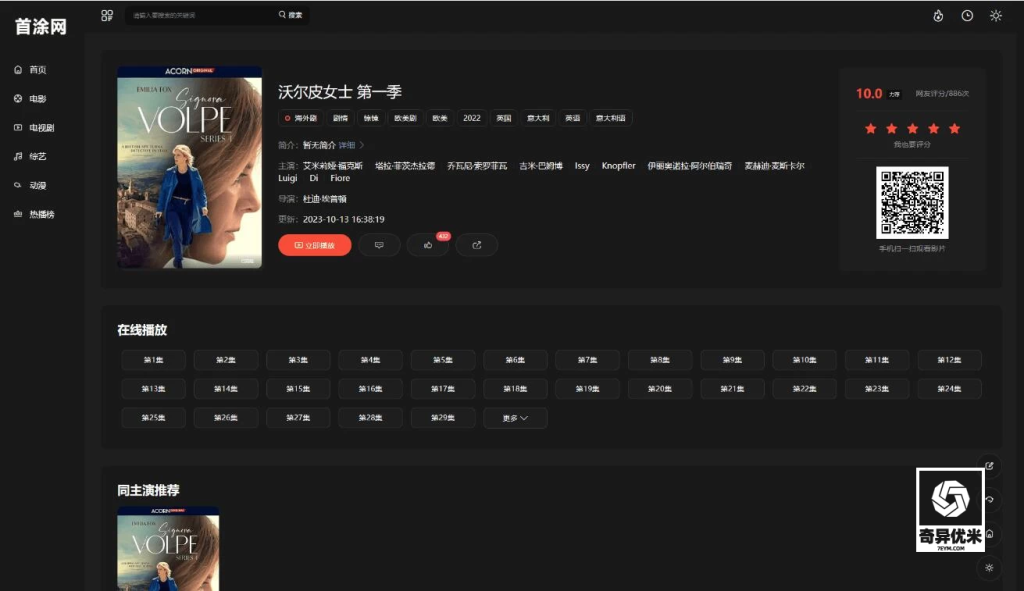
Task: Rate five stars using the last star
Action: (954, 129)
